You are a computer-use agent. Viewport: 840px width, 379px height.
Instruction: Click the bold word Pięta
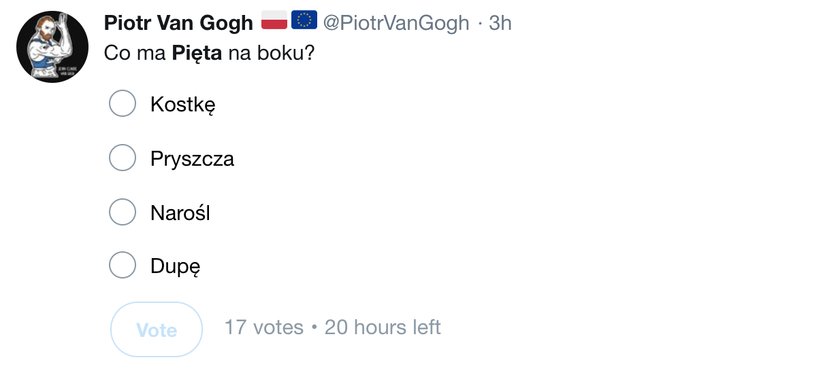197,54
